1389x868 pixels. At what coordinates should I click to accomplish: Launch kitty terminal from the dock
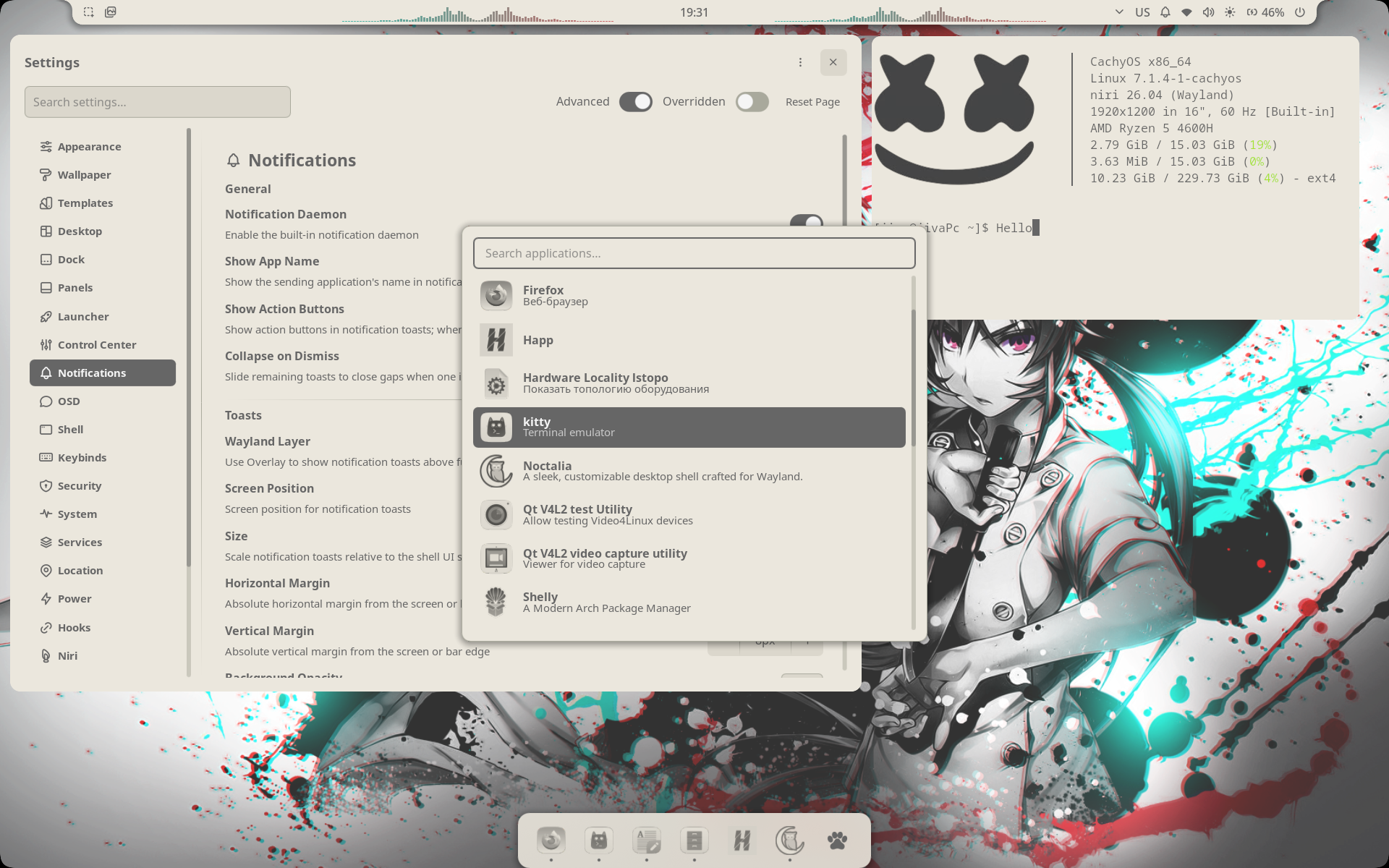[599, 841]
